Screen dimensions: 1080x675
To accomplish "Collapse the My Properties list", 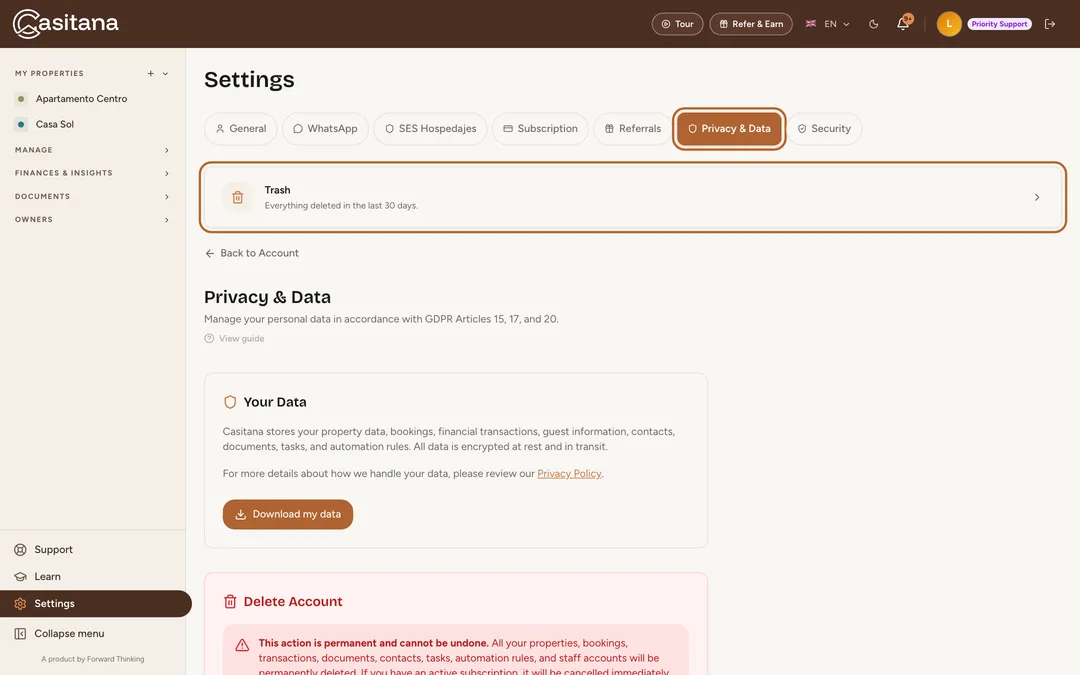I will (165, 74).
